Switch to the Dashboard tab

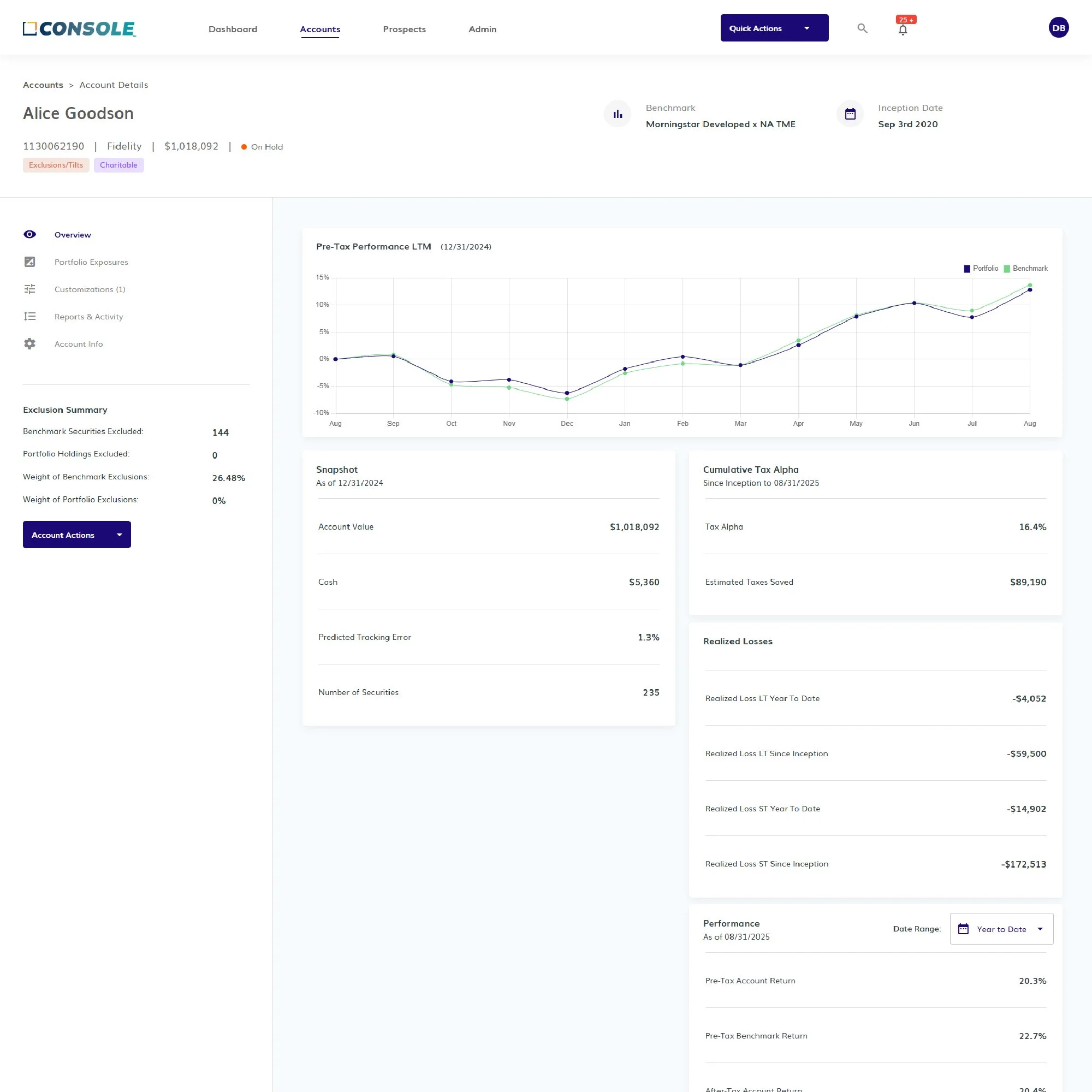tap(233, 29)
